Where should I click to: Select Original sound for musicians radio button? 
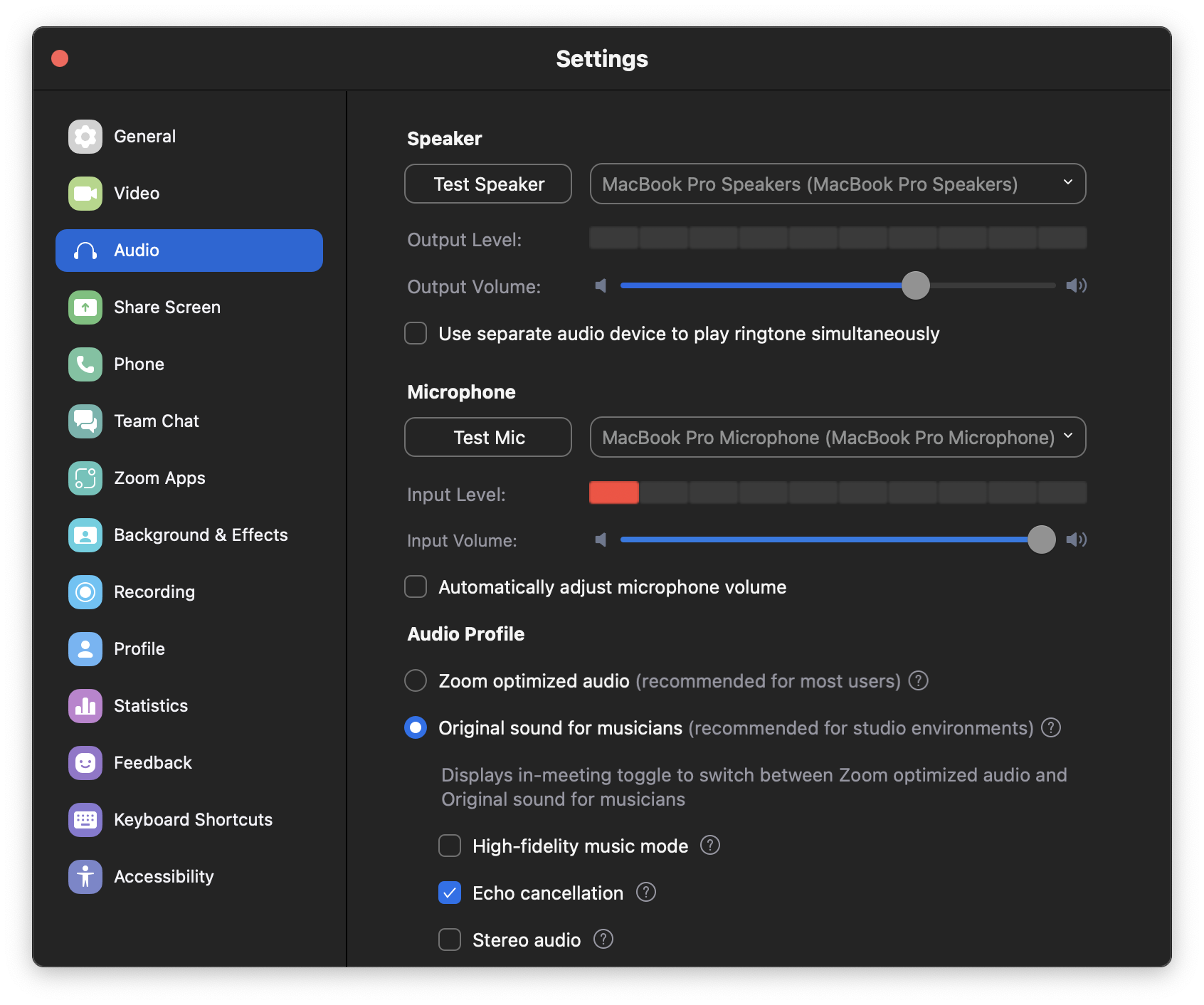(416, 727)
